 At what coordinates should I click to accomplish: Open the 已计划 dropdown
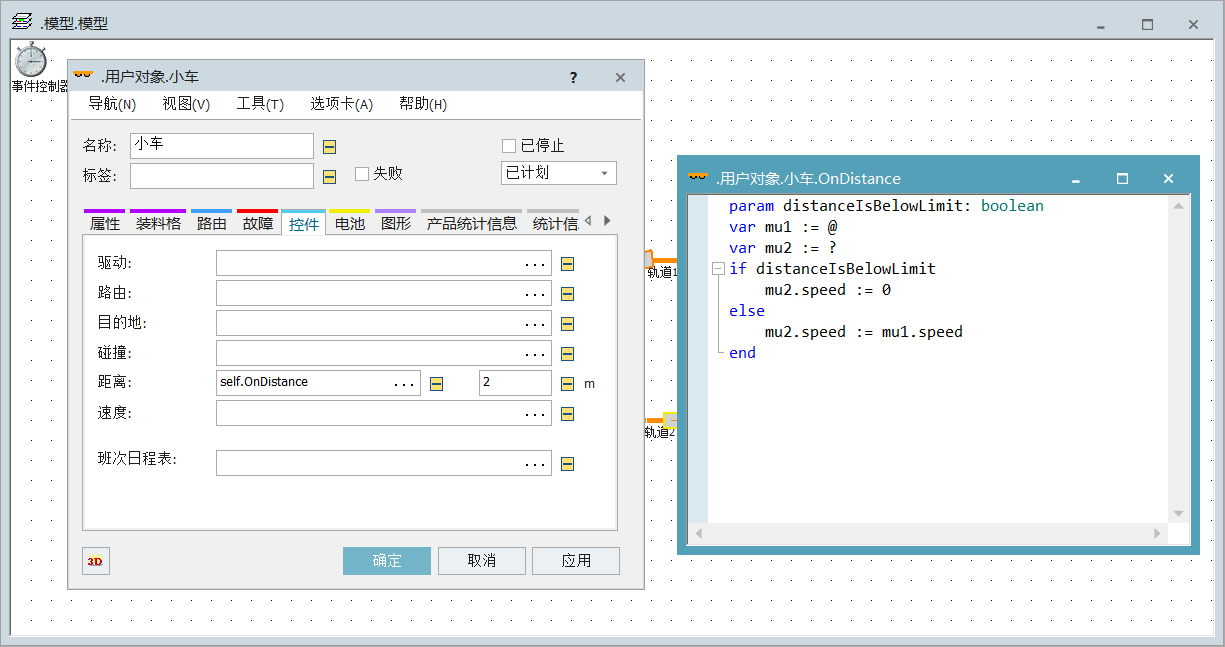[x=559, y=173]
